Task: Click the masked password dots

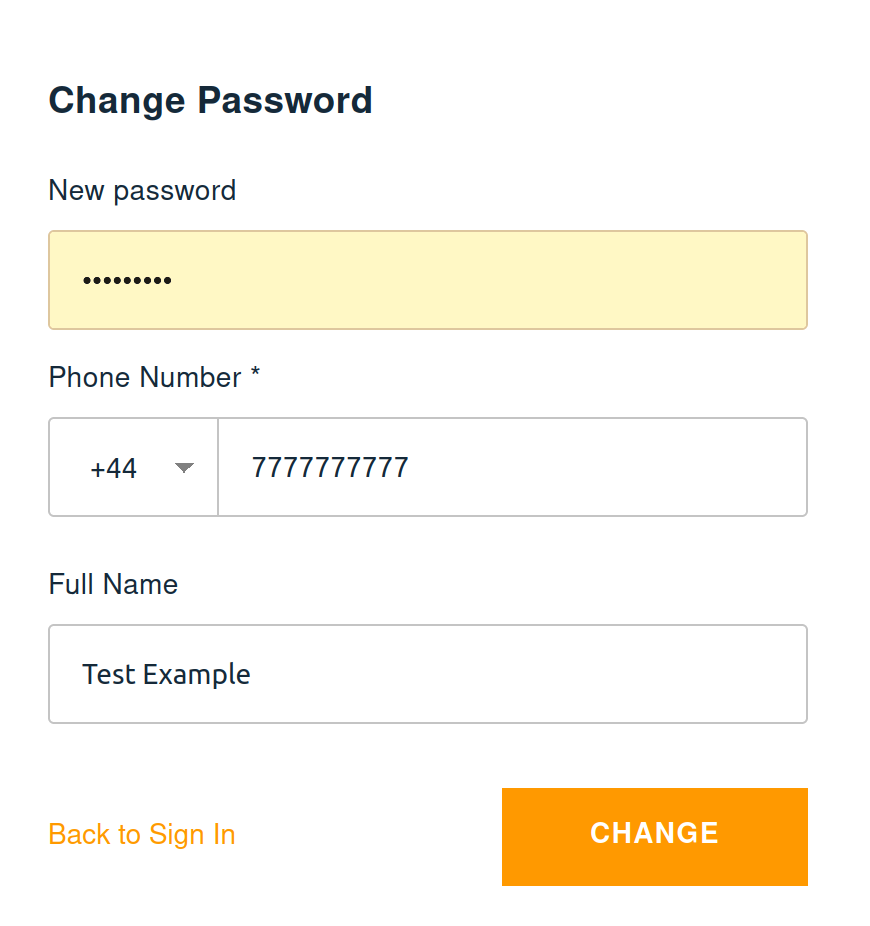Action: pyautogui.click(x=127, y=280)
